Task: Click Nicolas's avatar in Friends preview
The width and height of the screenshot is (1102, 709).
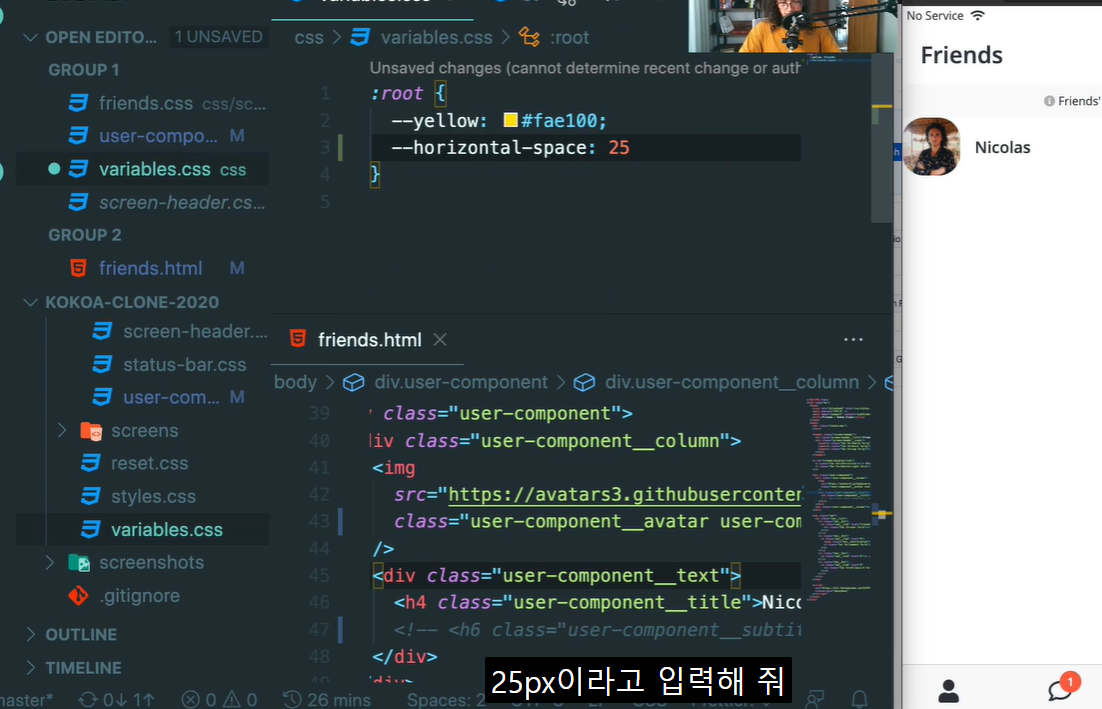Action: pos(931,147)
